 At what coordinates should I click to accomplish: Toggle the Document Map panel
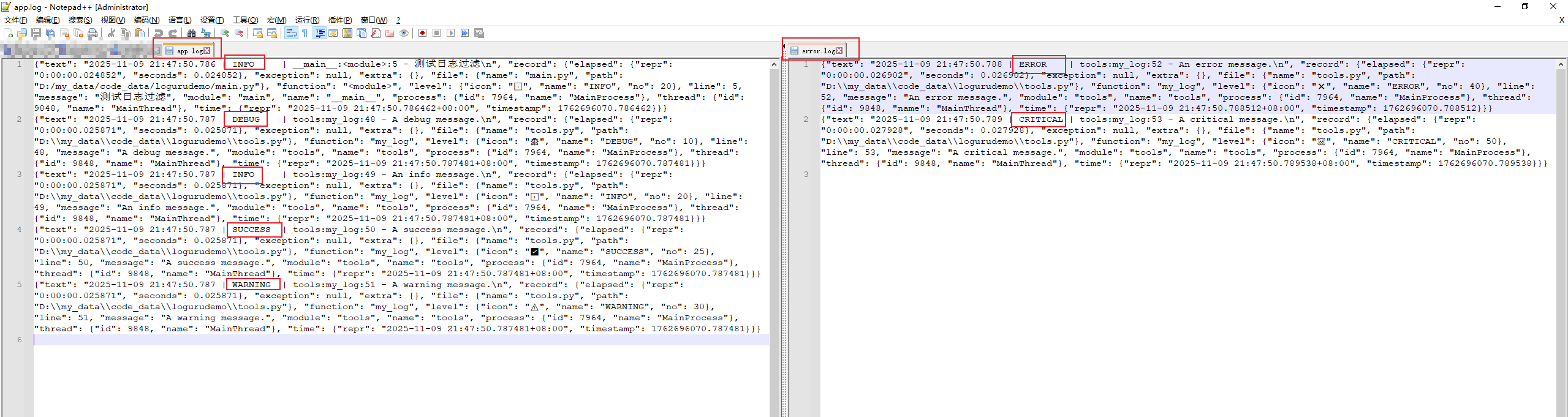[x=347, y=33]
